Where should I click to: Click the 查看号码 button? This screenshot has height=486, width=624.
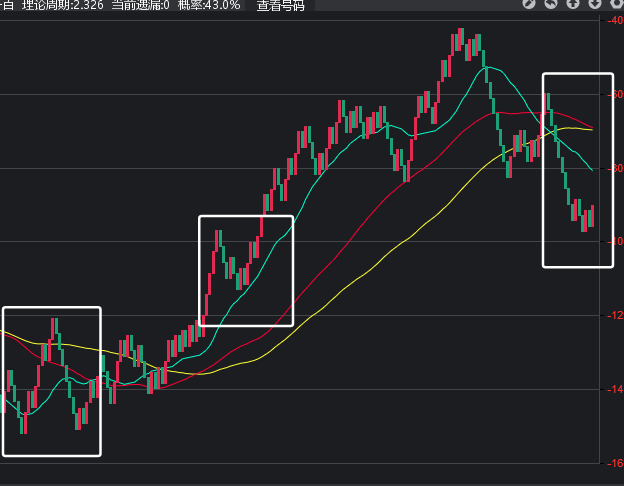280,6
